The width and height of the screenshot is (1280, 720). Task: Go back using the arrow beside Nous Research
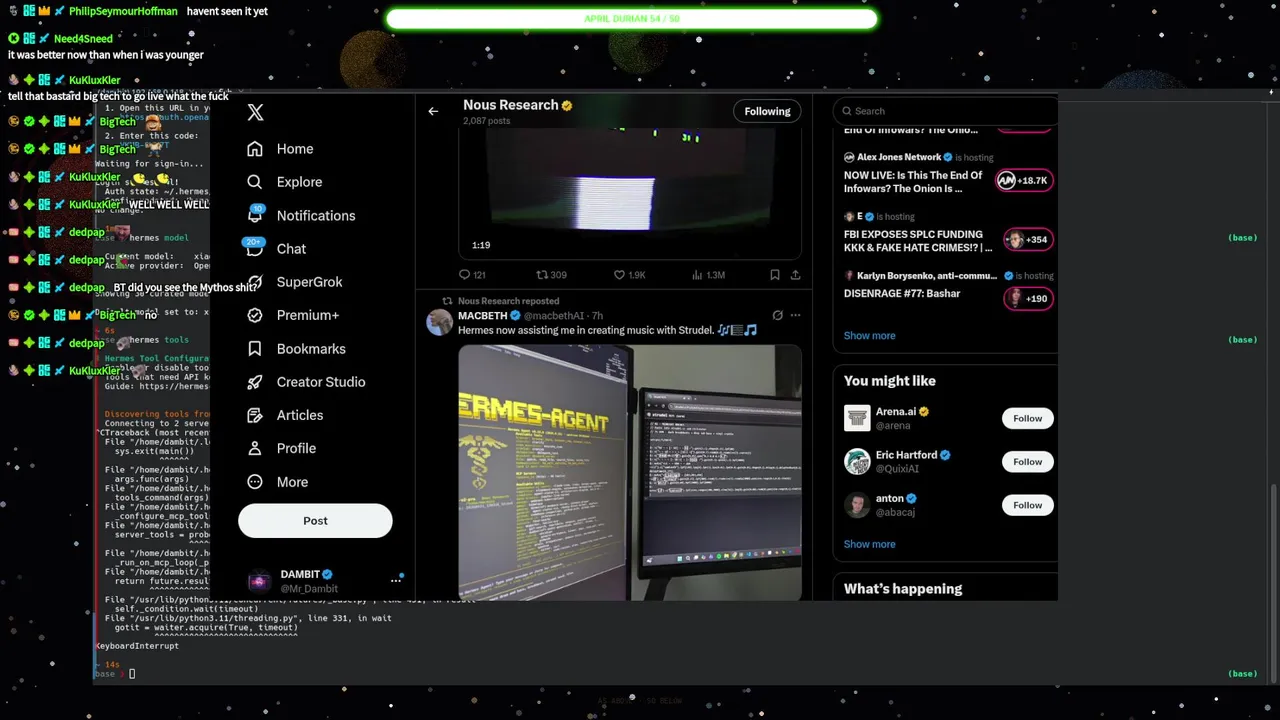click(x=433, y=111)
